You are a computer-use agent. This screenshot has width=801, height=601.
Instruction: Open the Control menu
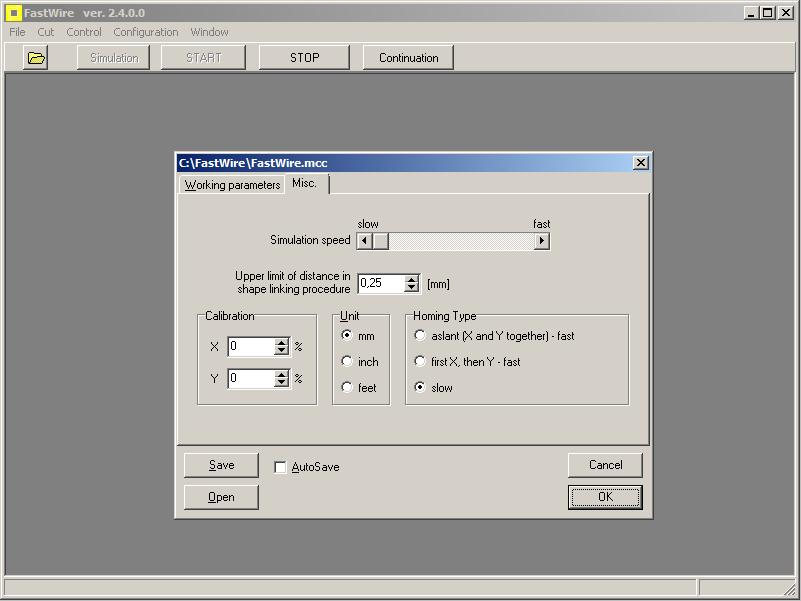pos(84,32)
